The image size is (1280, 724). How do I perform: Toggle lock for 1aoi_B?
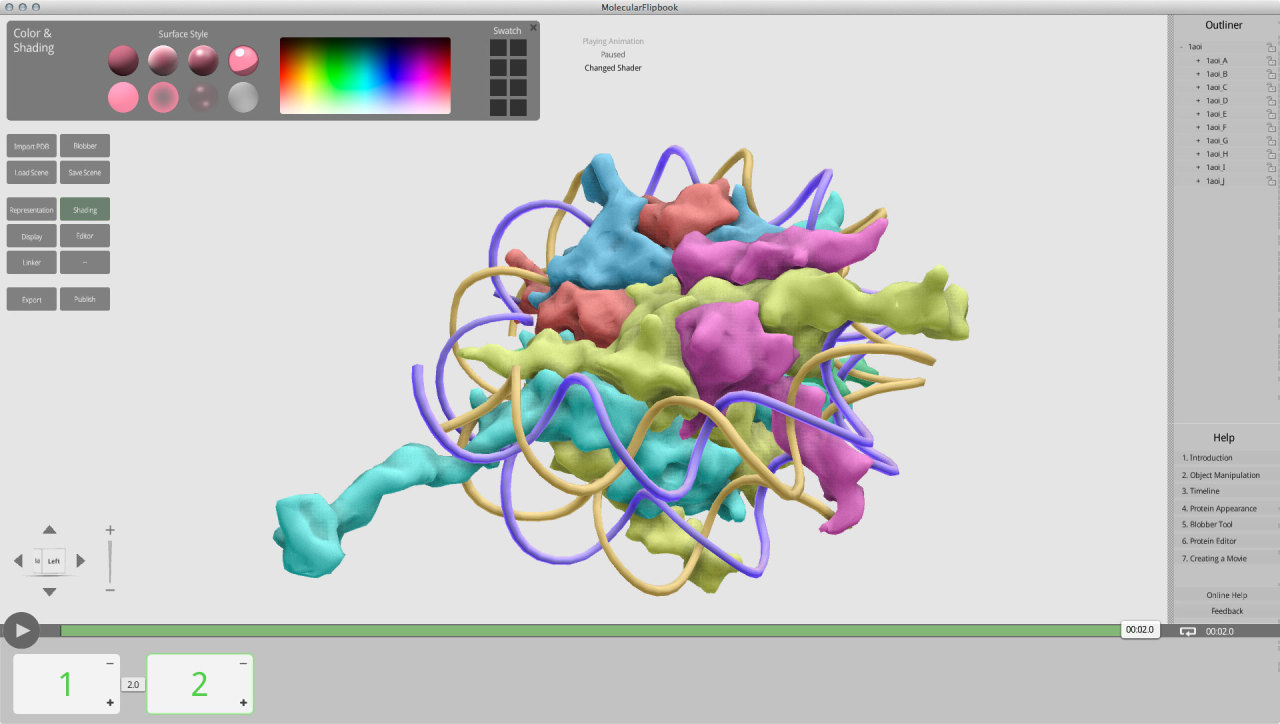(x=1271, y=74)
